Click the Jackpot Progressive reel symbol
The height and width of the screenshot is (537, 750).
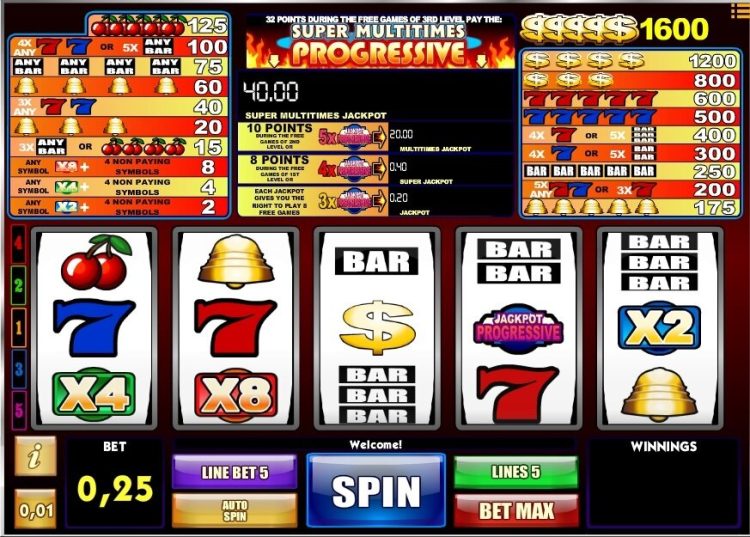coord(518,328)
